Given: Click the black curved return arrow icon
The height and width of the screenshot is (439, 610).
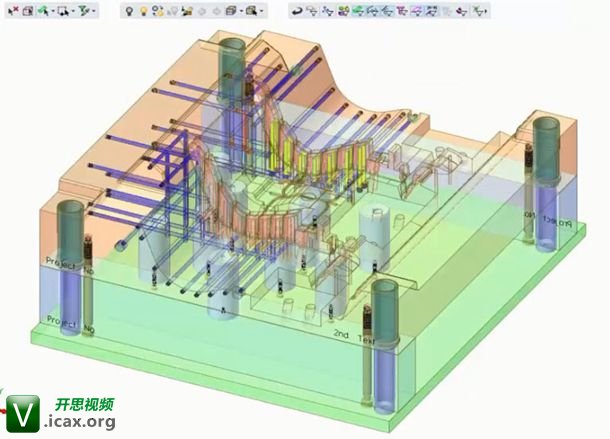Looking at the screenshot, I should pyautogui.click(x=297, y=11).
